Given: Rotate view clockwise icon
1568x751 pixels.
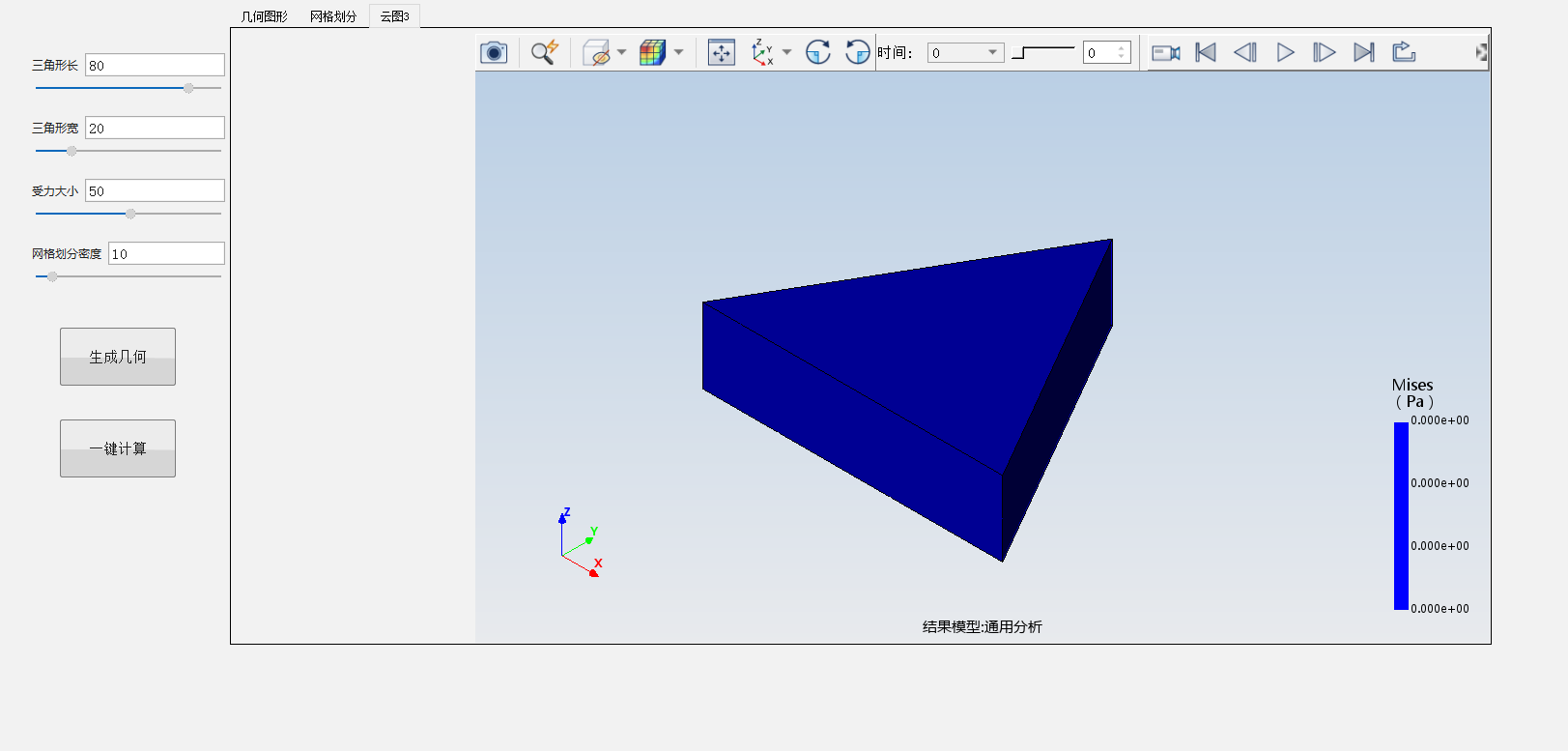Looking at the screenshot, I should [x=818, y=52].
